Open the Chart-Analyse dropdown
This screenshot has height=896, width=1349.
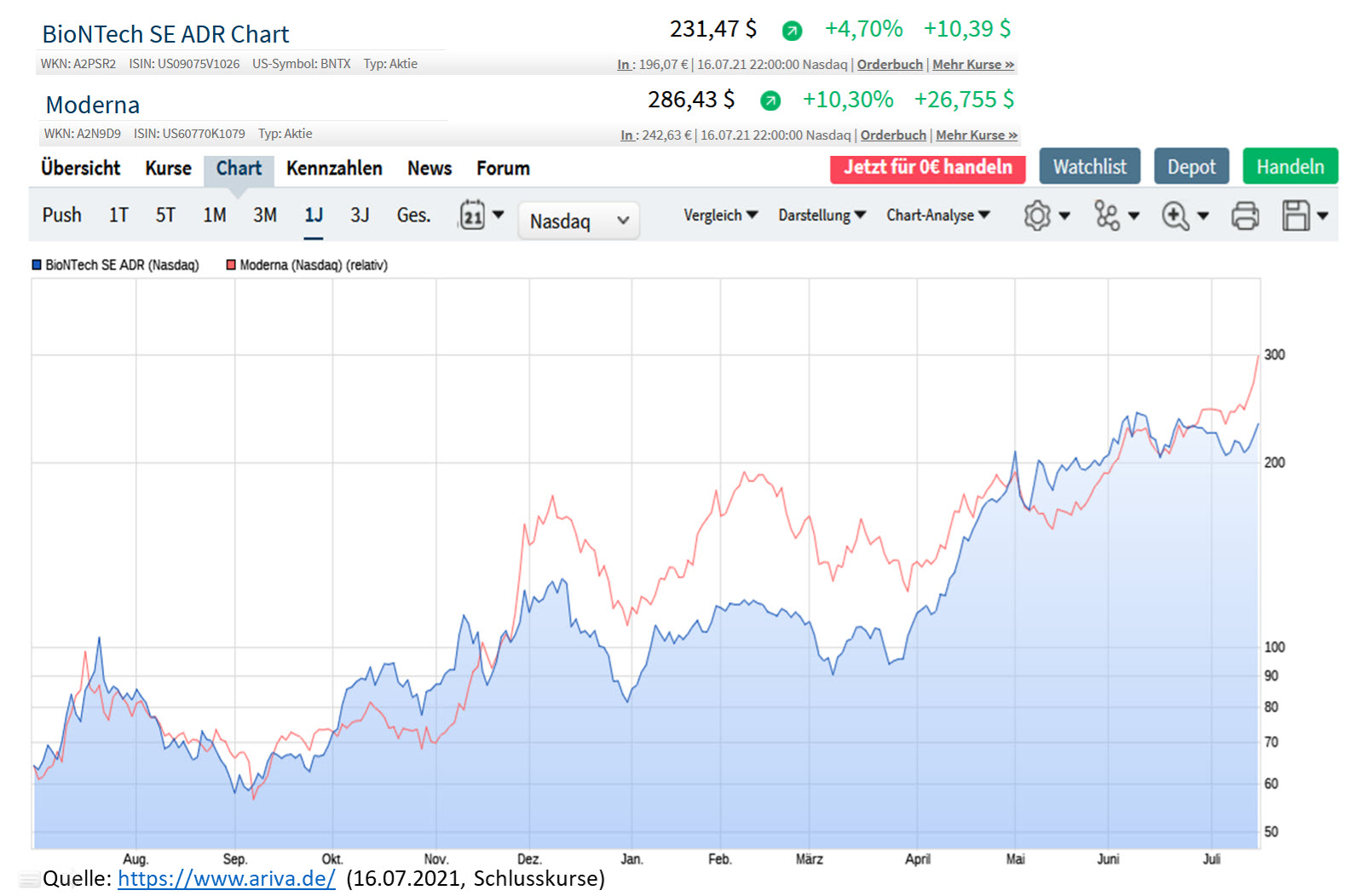click(x=937, y=215)
